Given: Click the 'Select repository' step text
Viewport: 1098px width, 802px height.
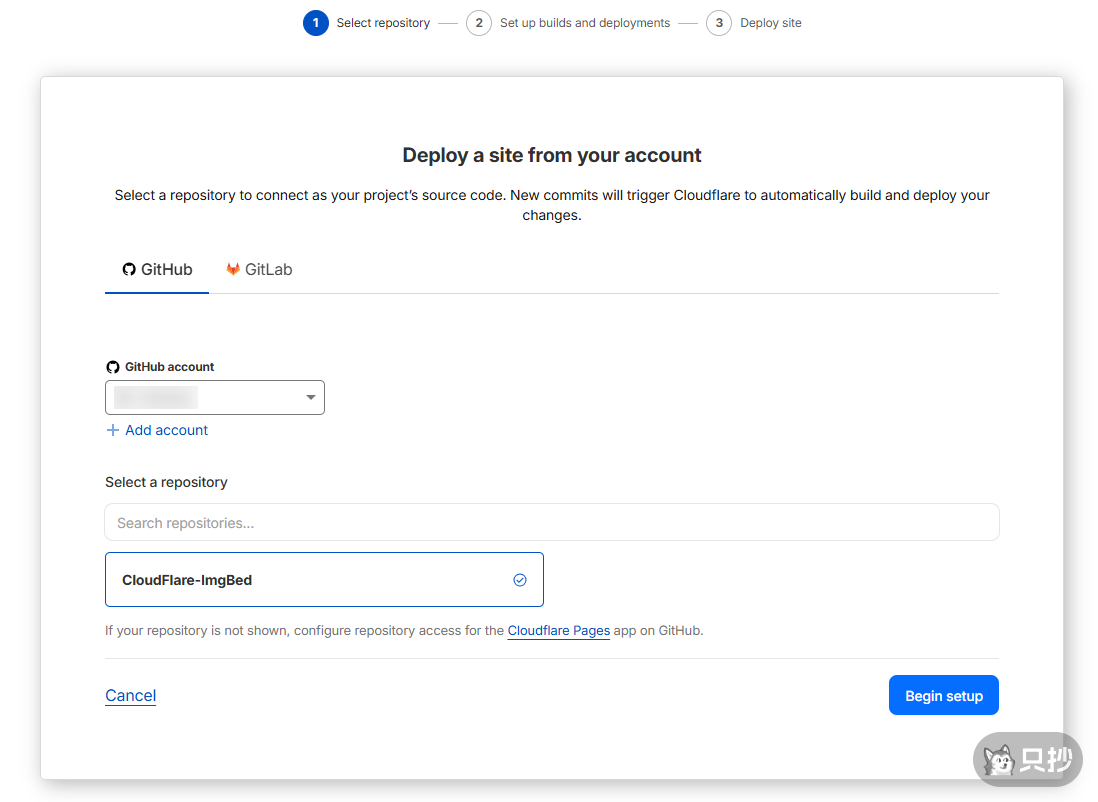Looking at the screenshot, I should pyautogui.click(x=383, y=23).
